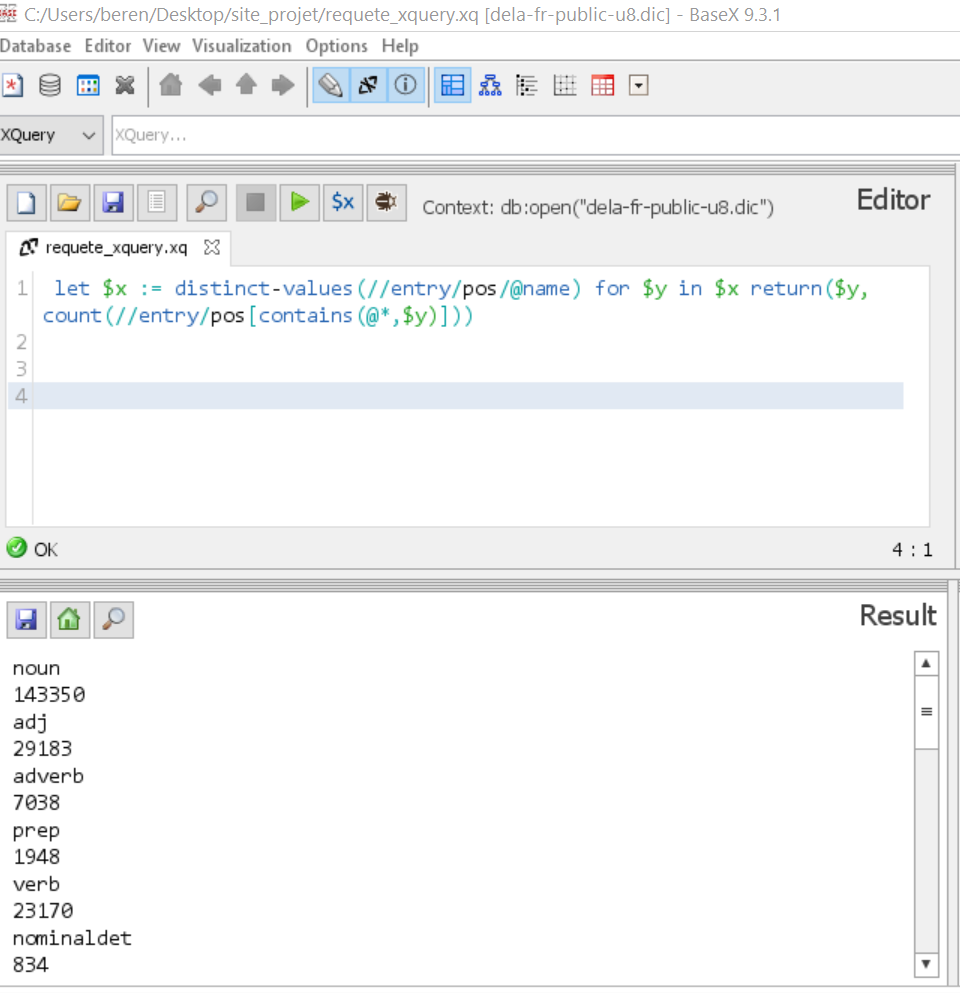Toggle the view button between pencil and info

[368, 85]
